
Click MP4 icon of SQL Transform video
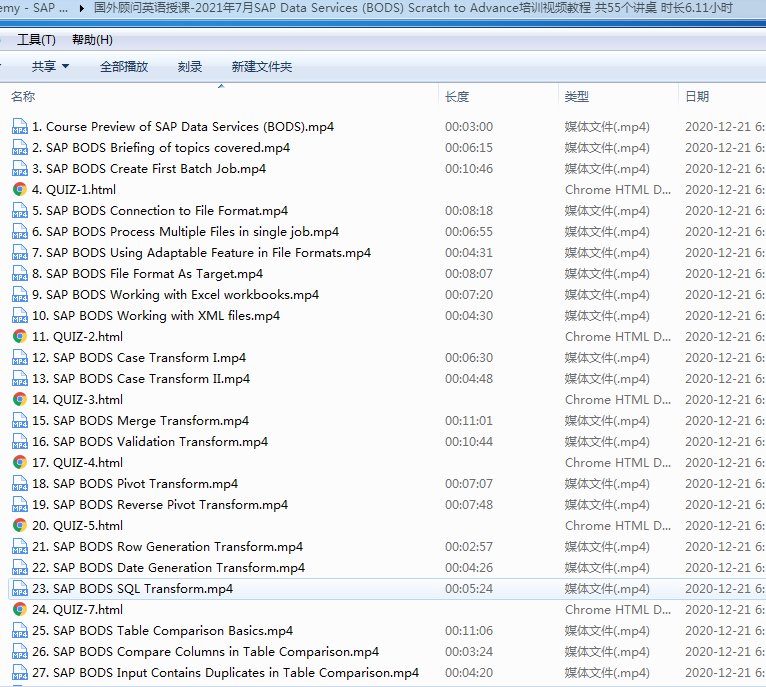pyautogui.click(x=20, y=589)
